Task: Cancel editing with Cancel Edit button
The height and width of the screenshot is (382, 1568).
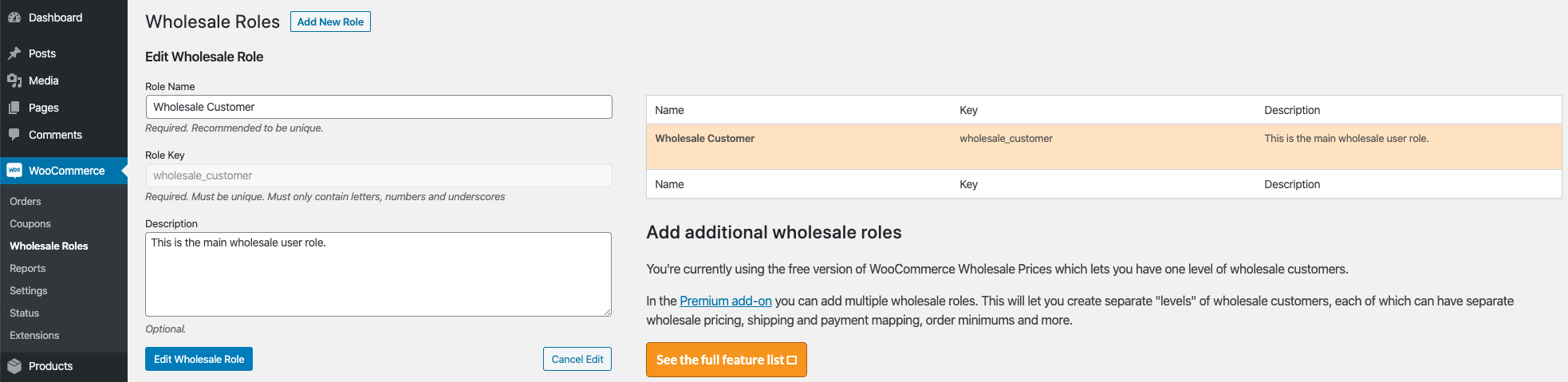Action: pyautogui.click(x=577, y=359)
